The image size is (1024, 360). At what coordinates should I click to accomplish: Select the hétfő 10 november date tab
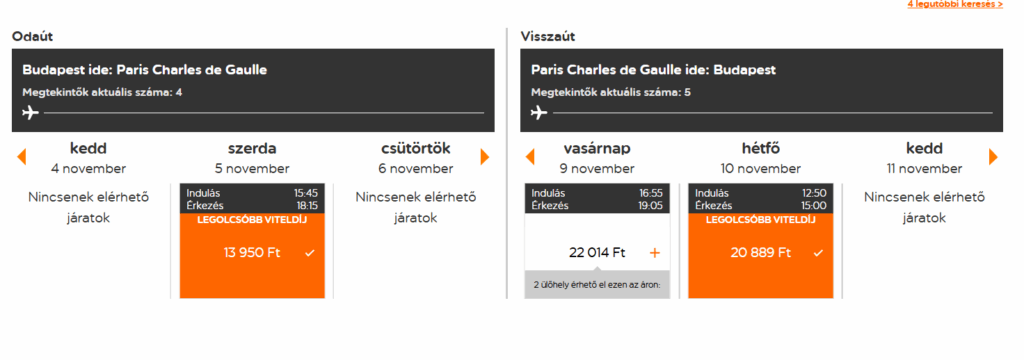[x=761, y=158]
